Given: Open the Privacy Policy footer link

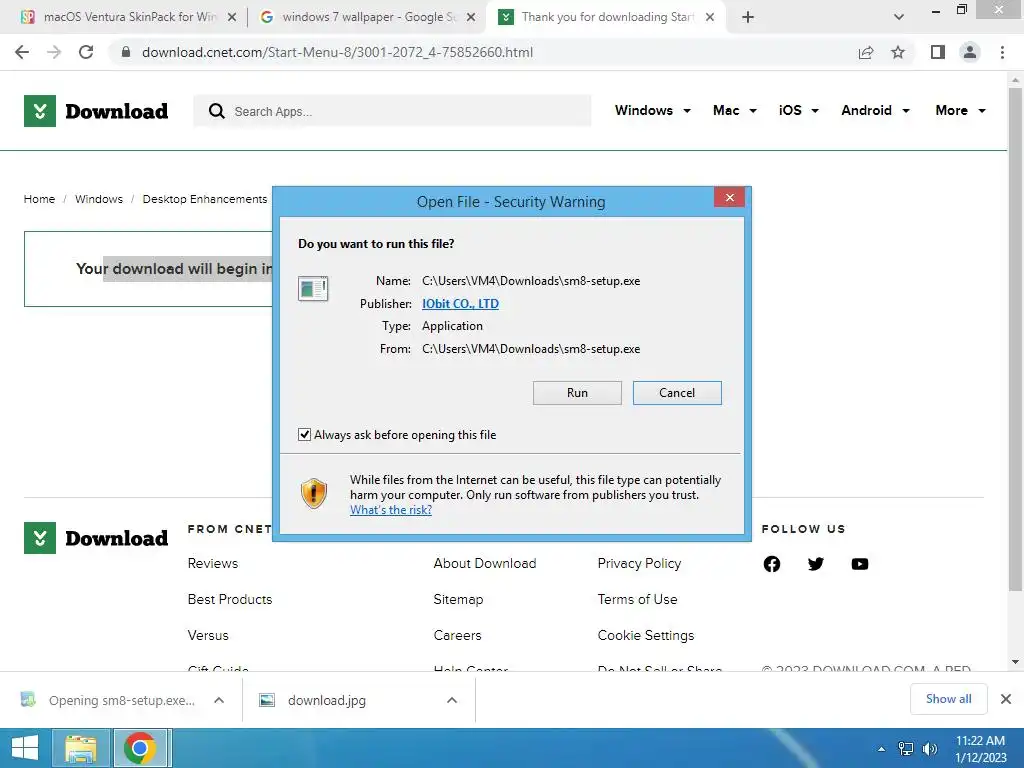Looking at the screenshot, I should 639,563.
